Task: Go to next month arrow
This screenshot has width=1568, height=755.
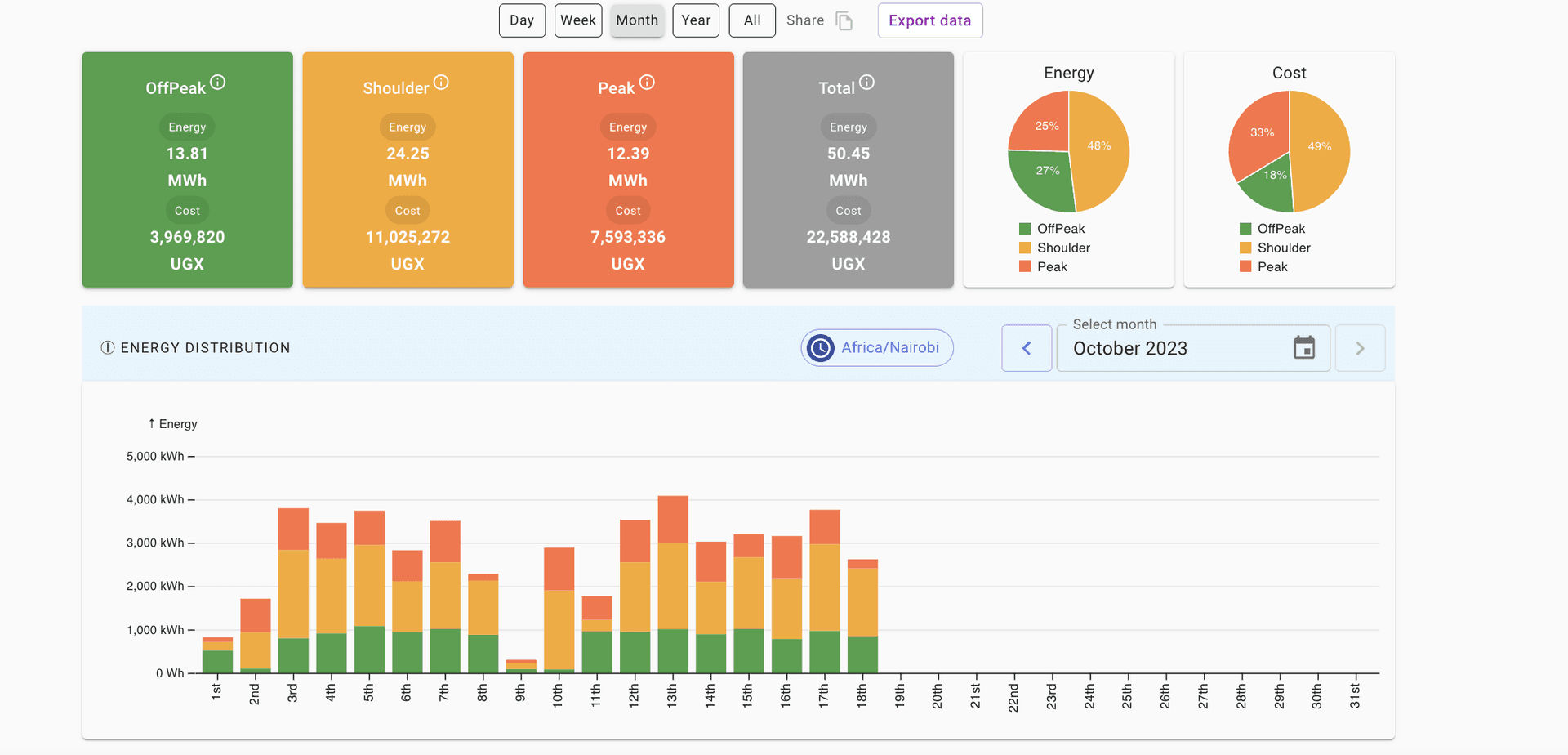Action: [x=1360, y=348]
